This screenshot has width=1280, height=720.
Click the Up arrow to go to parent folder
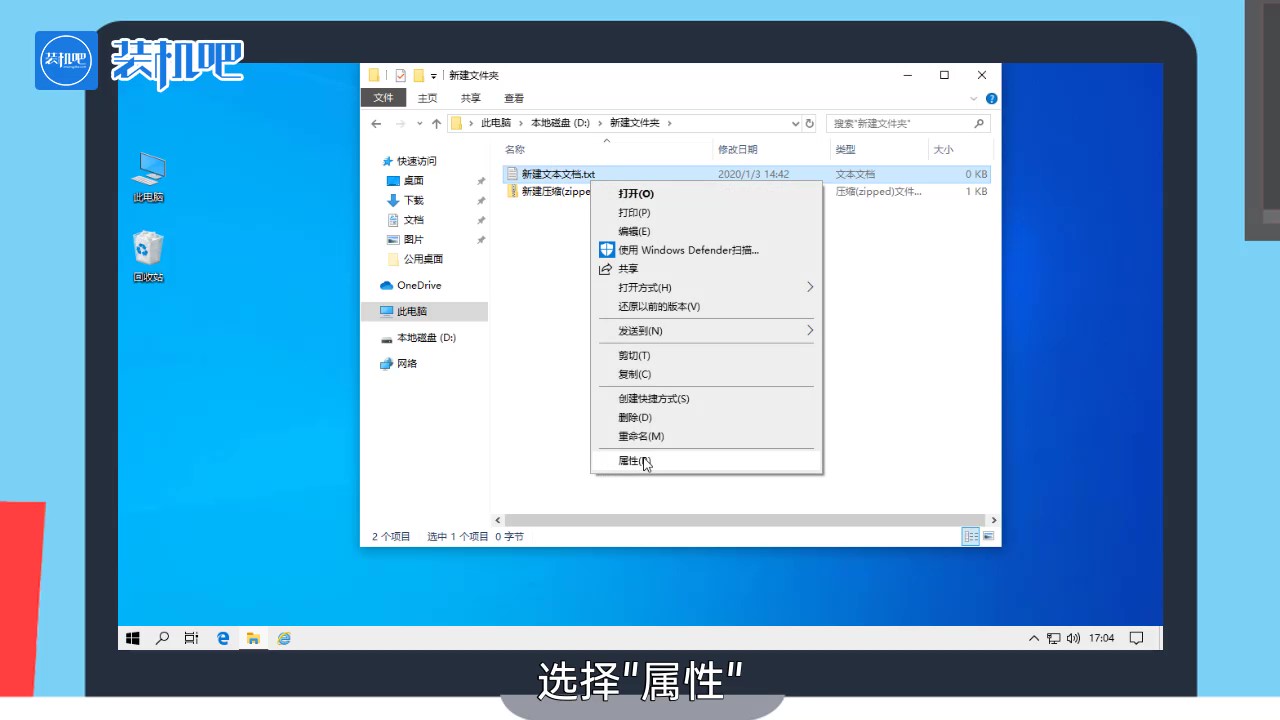436,122
